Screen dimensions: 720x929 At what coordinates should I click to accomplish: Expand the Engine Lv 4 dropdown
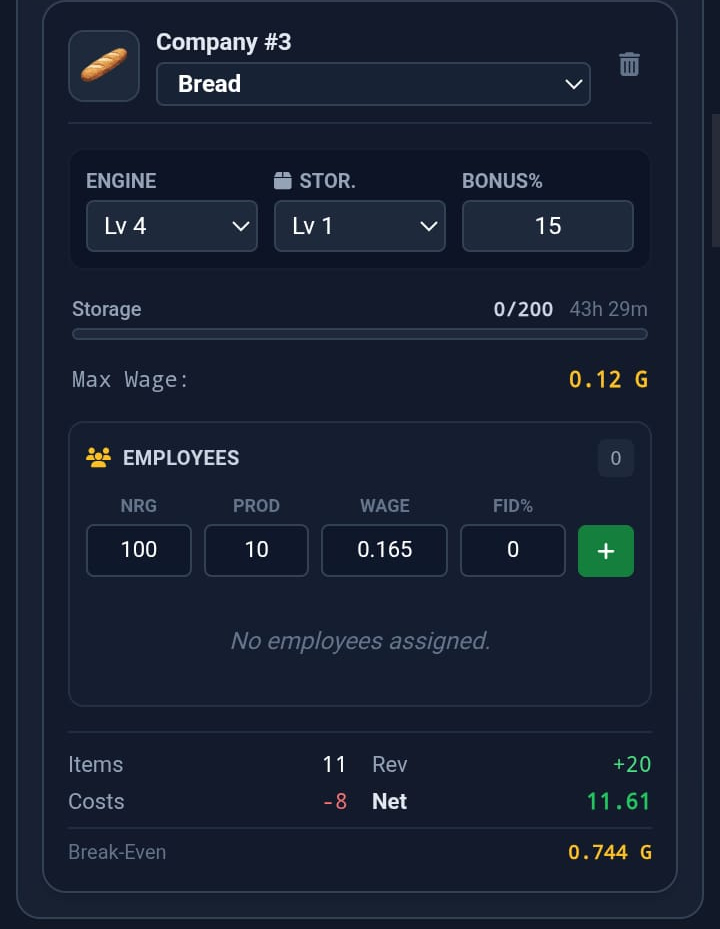click(x=172, y=226)
